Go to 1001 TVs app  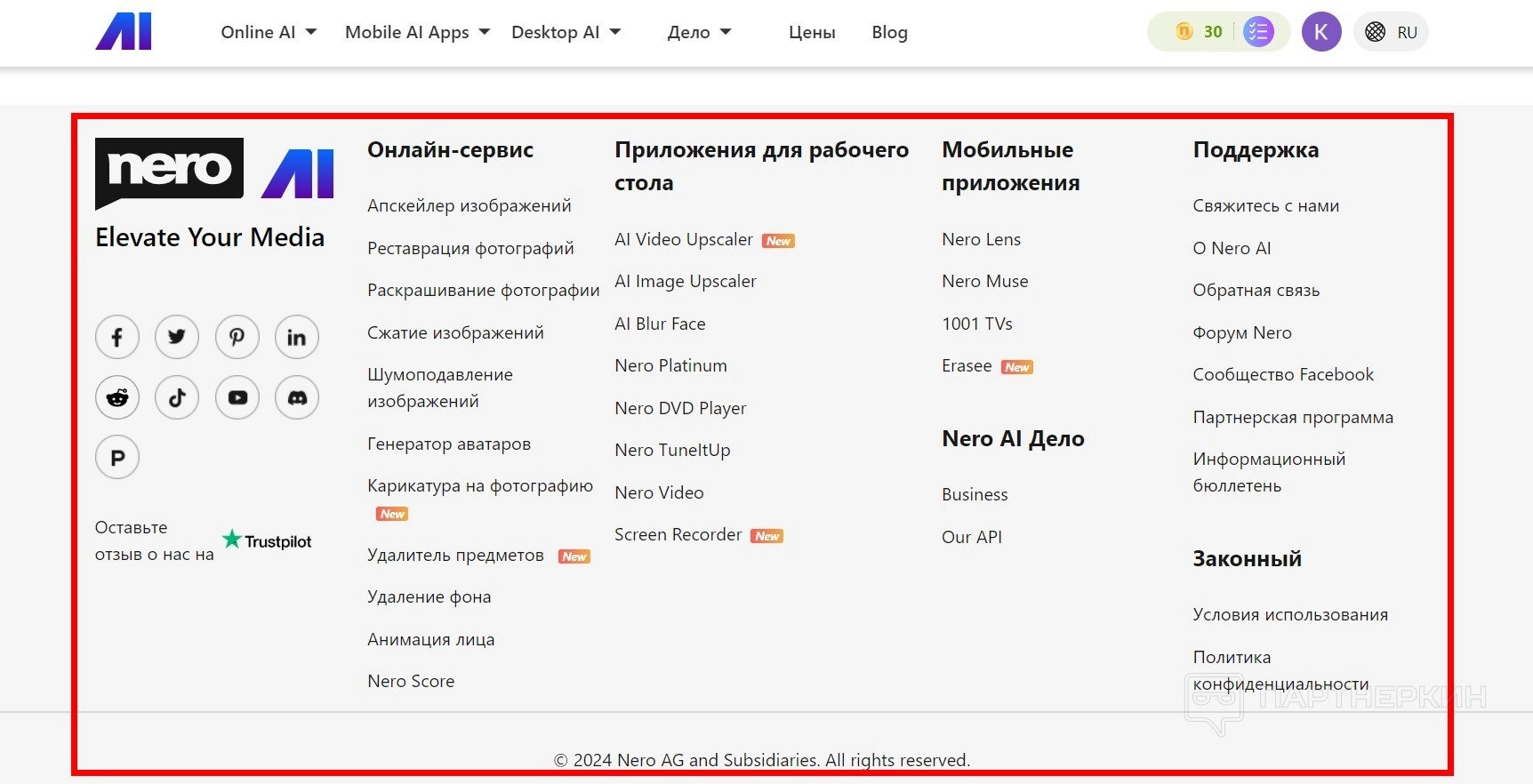click(977, 324)
